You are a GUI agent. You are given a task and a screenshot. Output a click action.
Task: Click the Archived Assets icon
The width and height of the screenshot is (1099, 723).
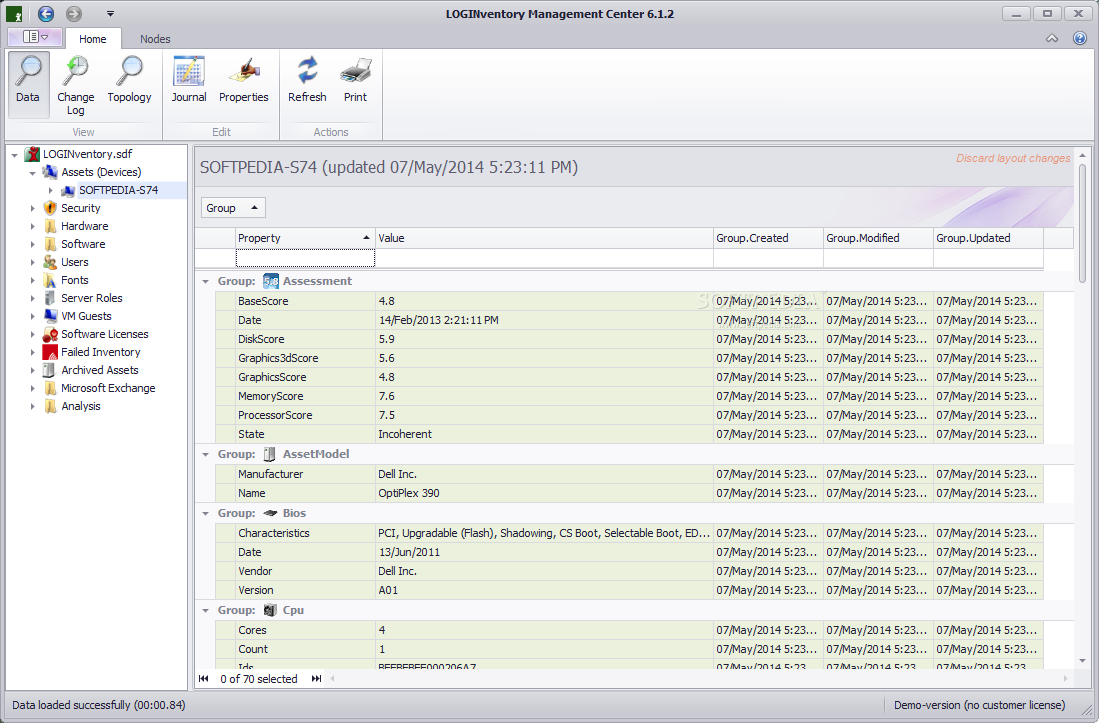pos(50,370)
